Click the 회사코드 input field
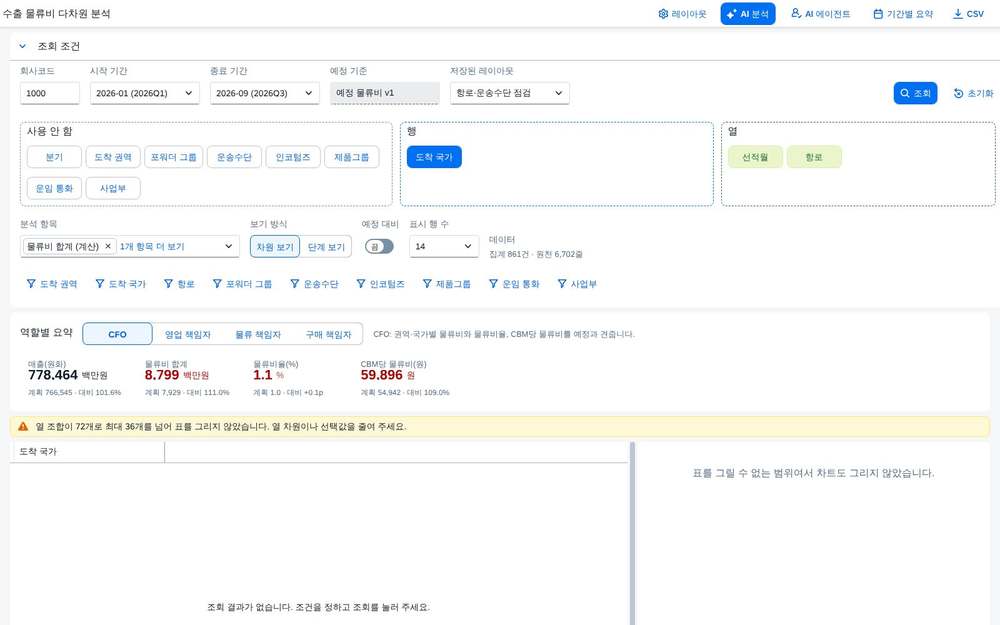This screenshot has width=1000, height=625. pos(50,93)
